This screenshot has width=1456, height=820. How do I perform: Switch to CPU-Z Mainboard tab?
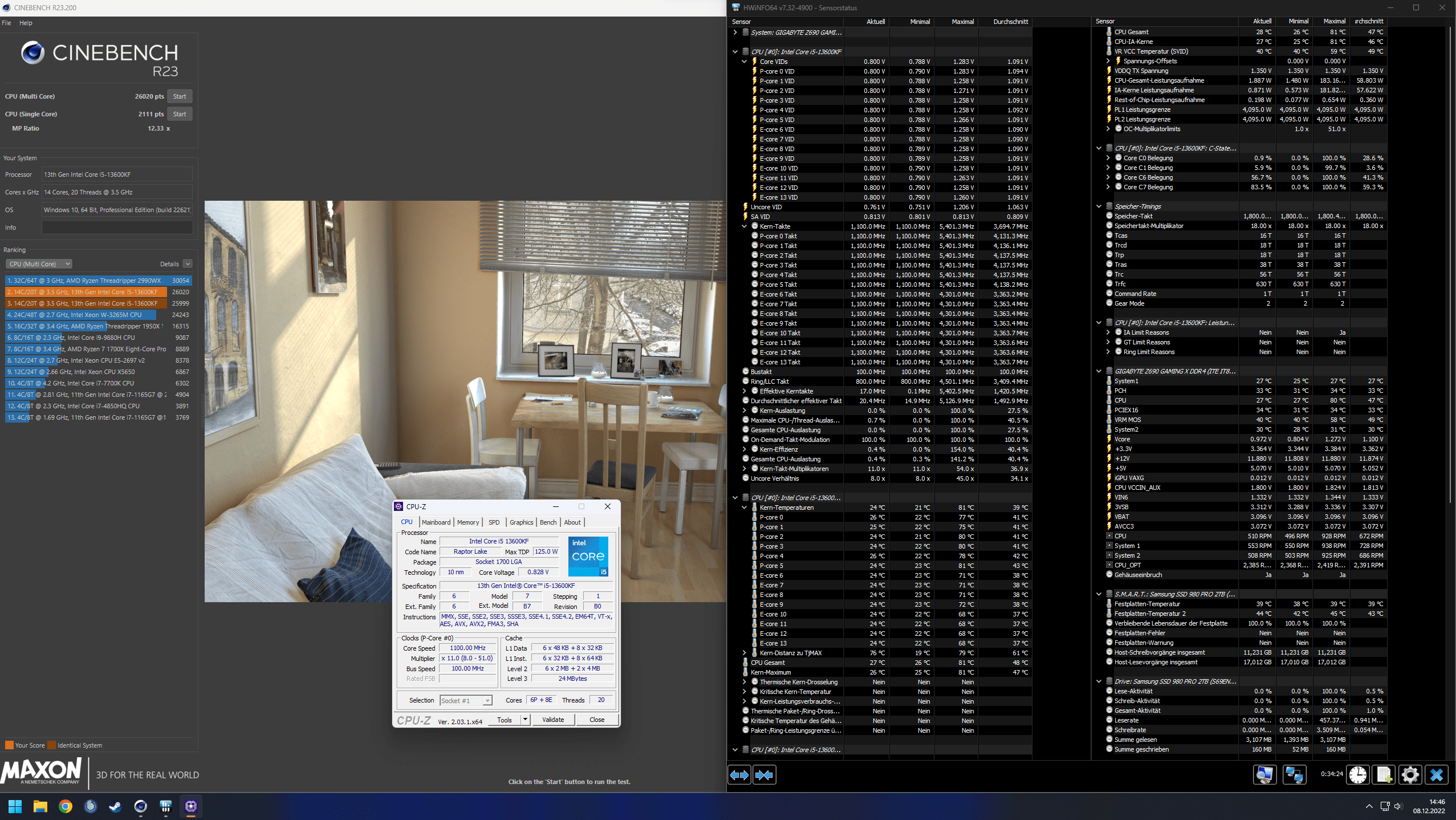[x=436, y=522]
